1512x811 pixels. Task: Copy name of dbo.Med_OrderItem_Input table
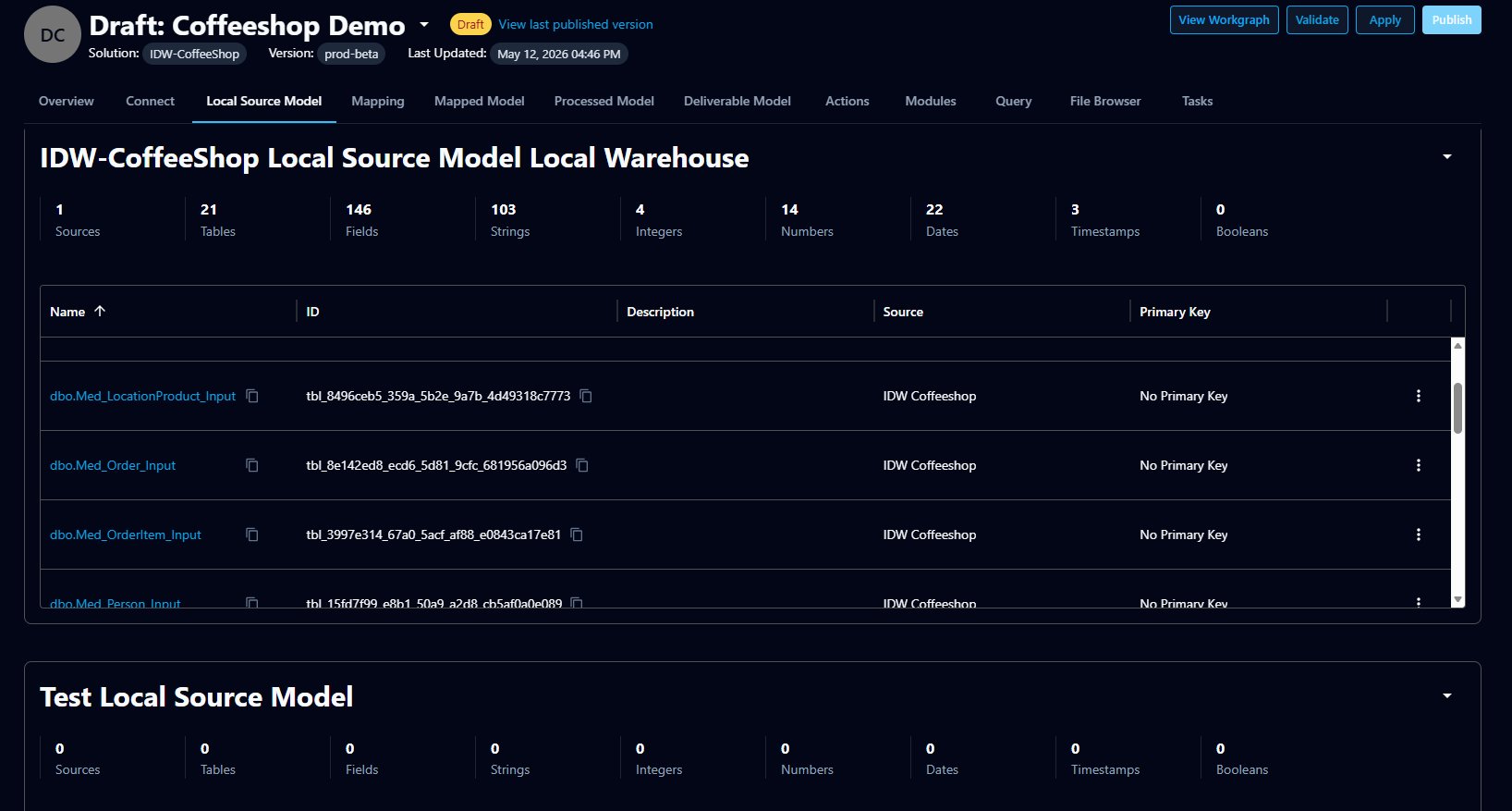[252, 535]
